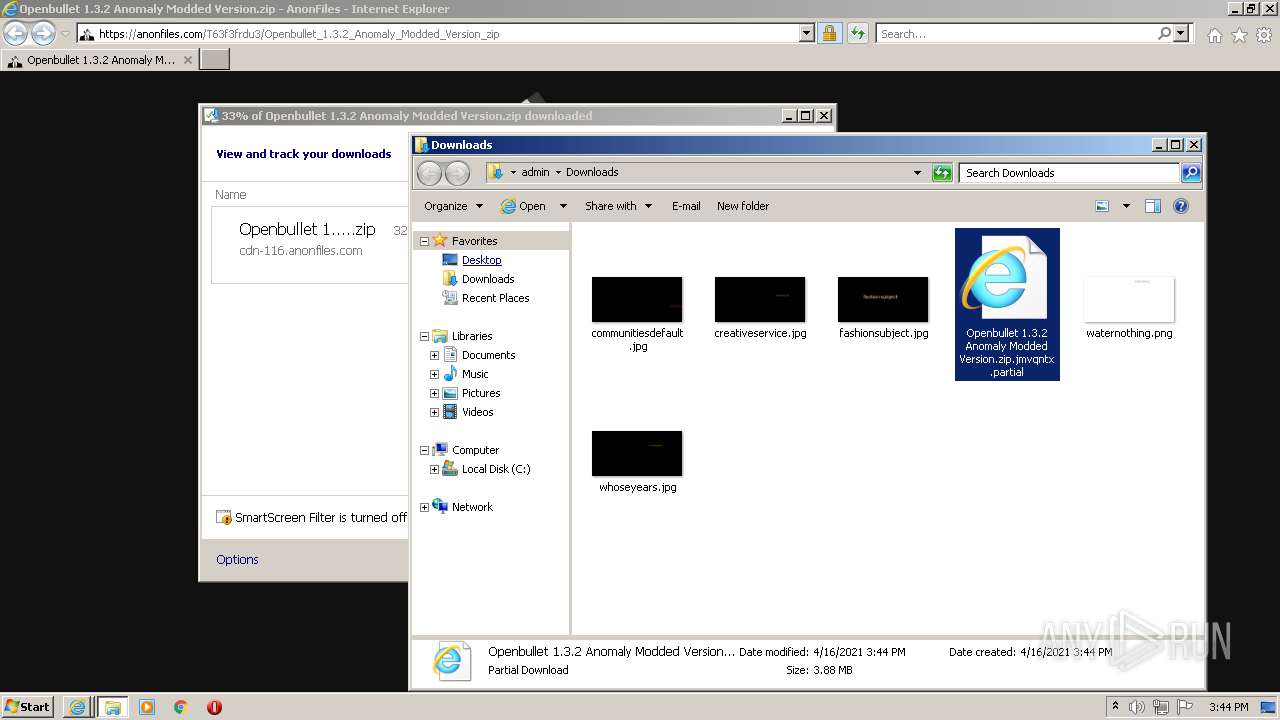Click IE refresh icon next to lock

coord(857,33)
